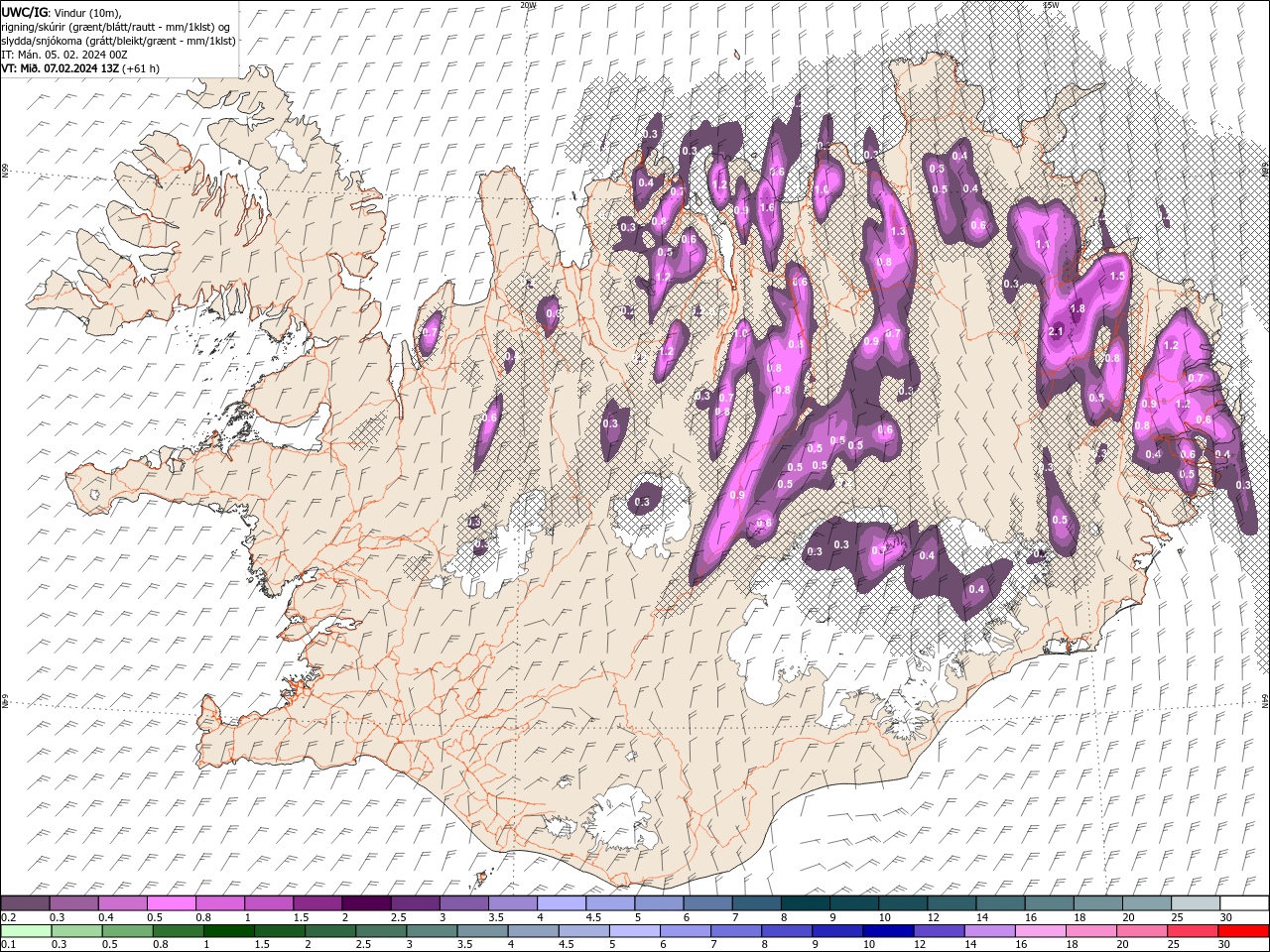Choose the 4.5 swatch in the lower legend row
1270x952 pixels.
pos(583,931)
